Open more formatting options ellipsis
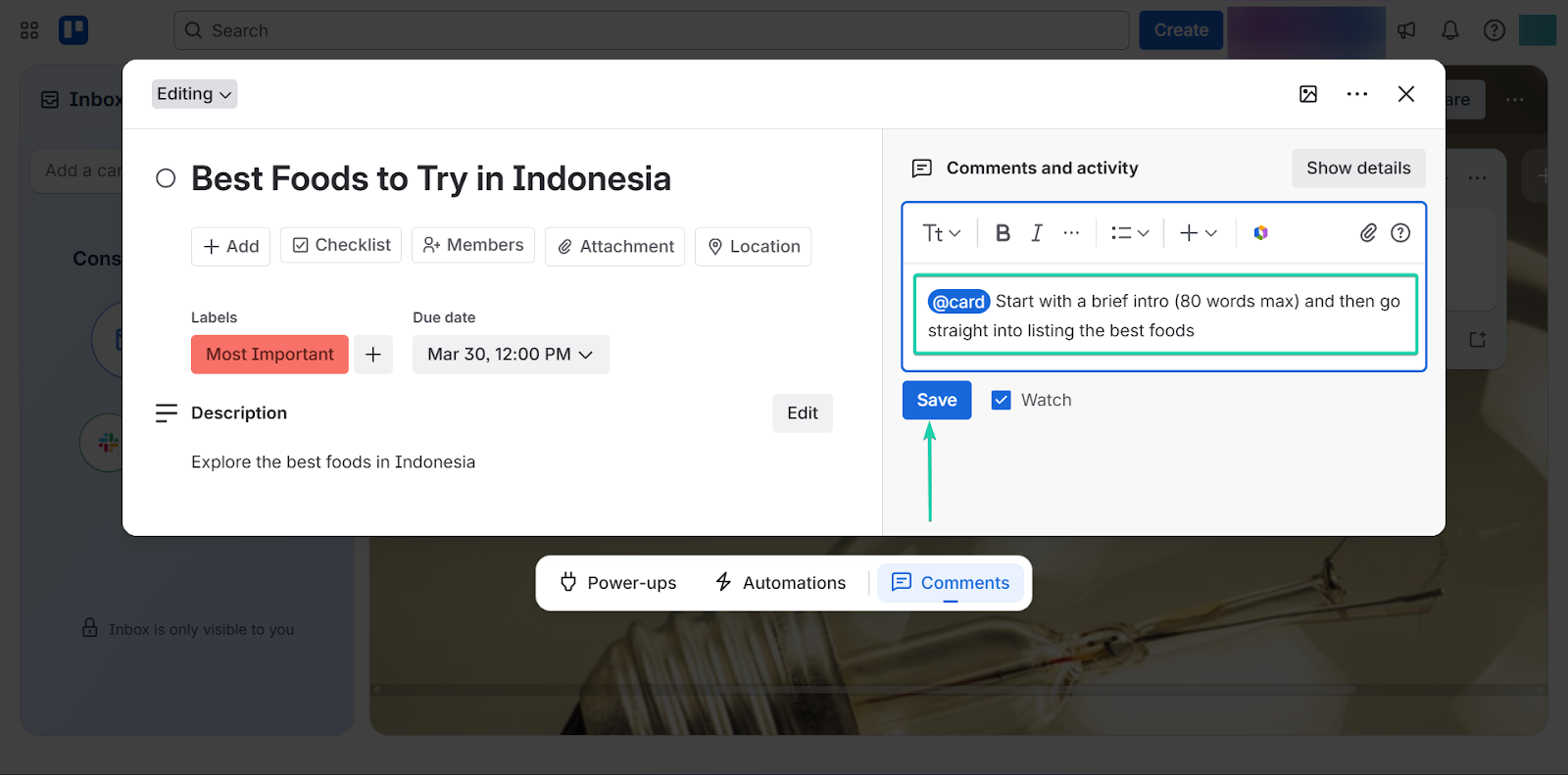Screen dimensions: 1568x775 [1071, 233]
